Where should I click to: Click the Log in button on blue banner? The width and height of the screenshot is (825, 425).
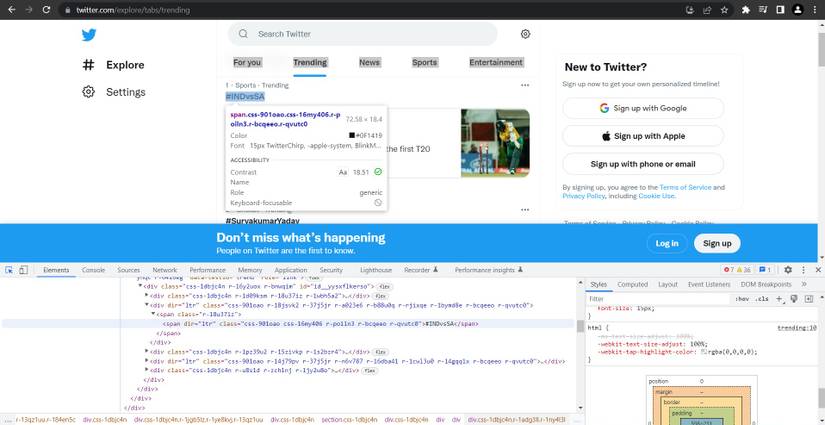[x=667, y=244]
